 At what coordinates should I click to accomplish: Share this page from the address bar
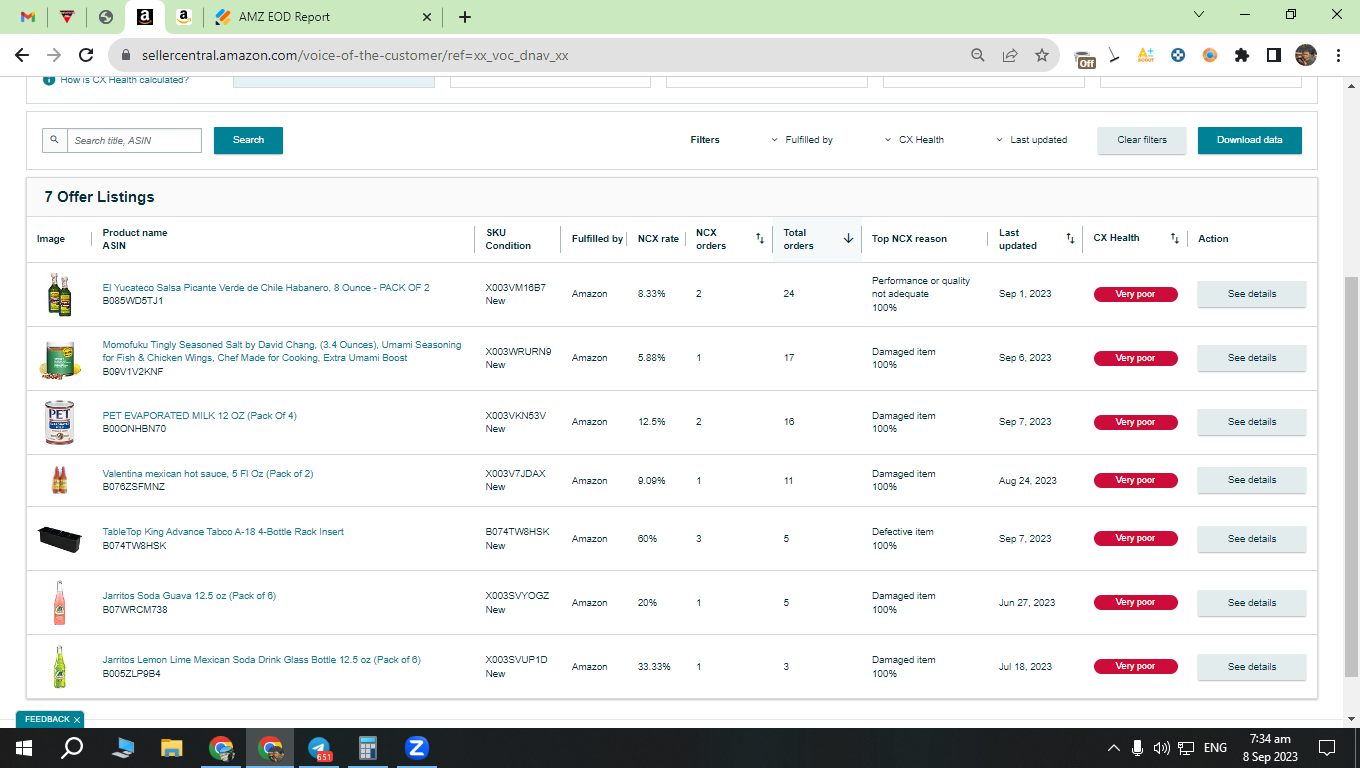(1010, 56)
